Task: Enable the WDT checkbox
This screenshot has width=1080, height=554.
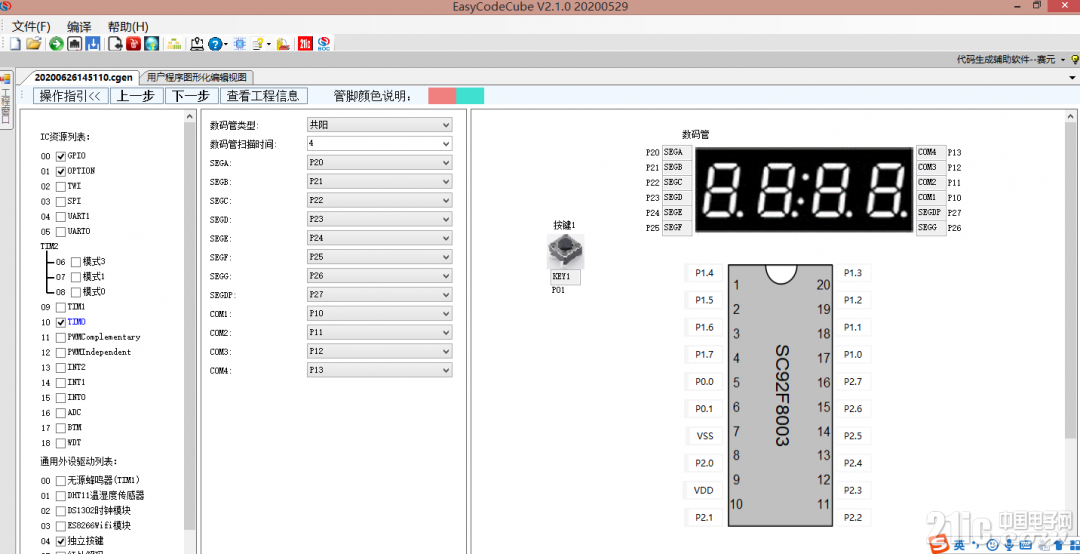Action: 61,443
